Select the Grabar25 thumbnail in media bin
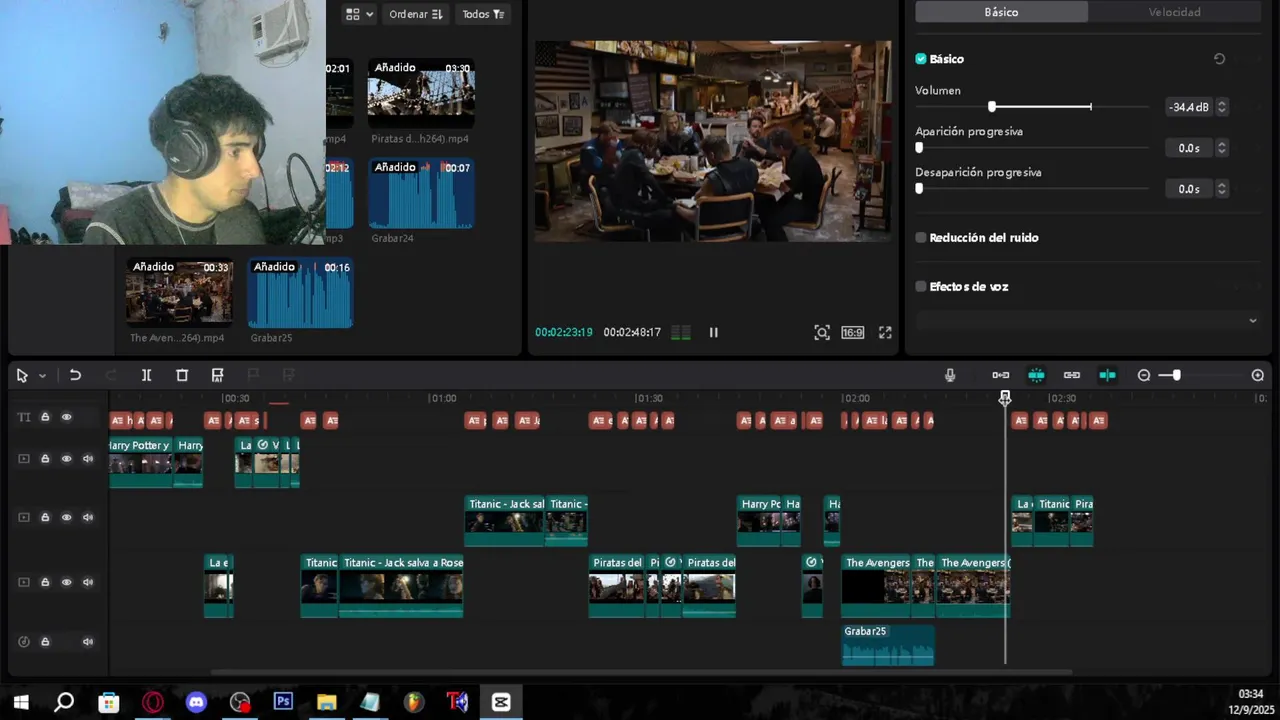Viewport: 1280px width, 720px height. (300, 293)
